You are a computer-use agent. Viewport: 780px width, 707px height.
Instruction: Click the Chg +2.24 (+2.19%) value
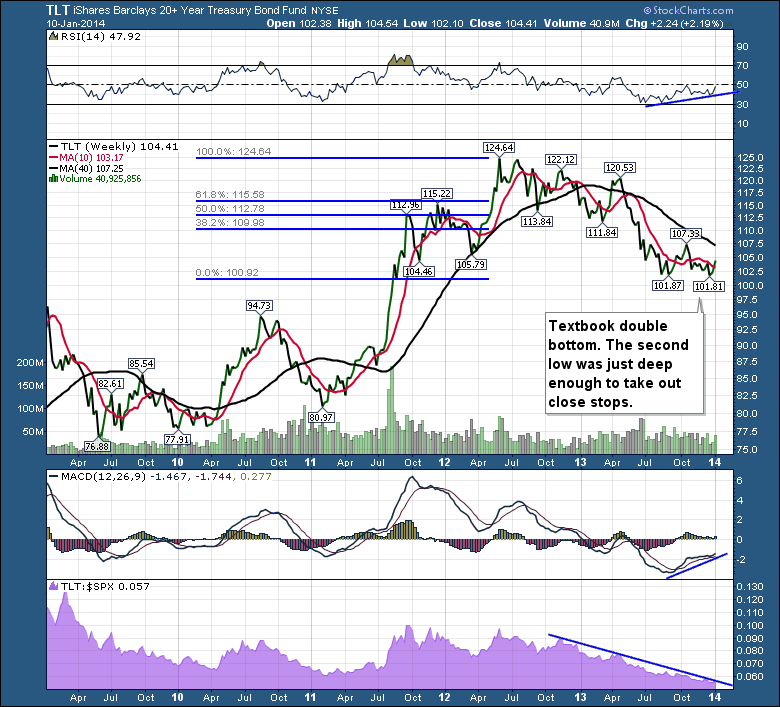674,23
